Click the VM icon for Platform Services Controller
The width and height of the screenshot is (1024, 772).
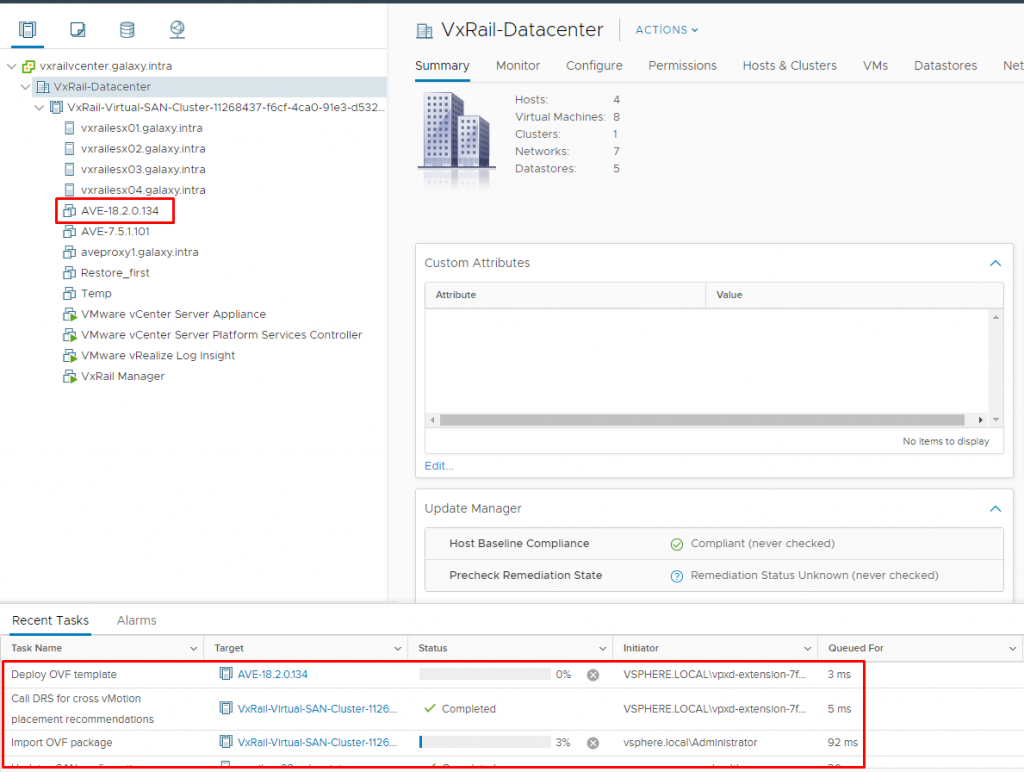click(69, 335)
